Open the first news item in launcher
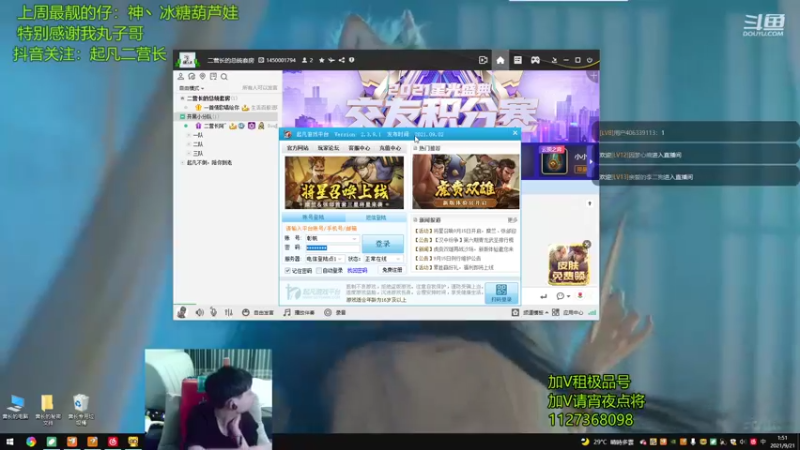Screen dimensions: 800x450 (x=467, y=231)
